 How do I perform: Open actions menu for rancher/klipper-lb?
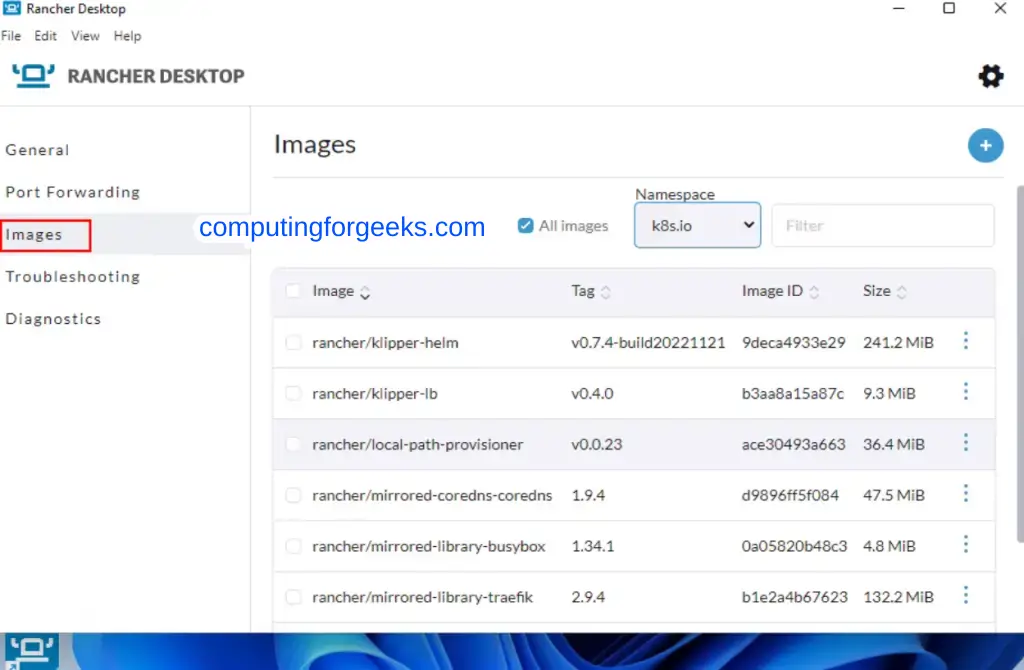(965, 392)
